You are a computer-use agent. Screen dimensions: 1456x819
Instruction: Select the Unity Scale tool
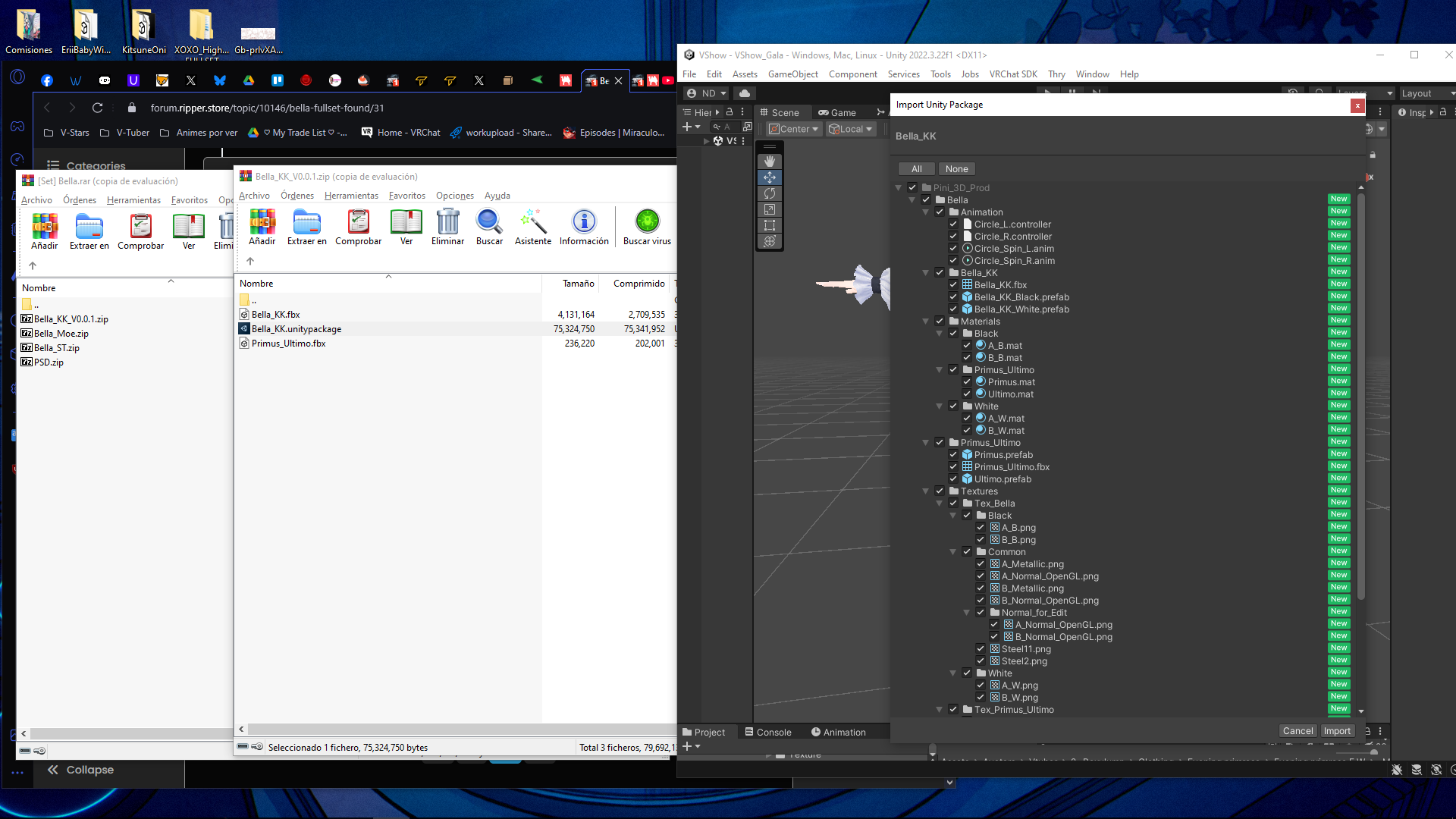point(770,209)
